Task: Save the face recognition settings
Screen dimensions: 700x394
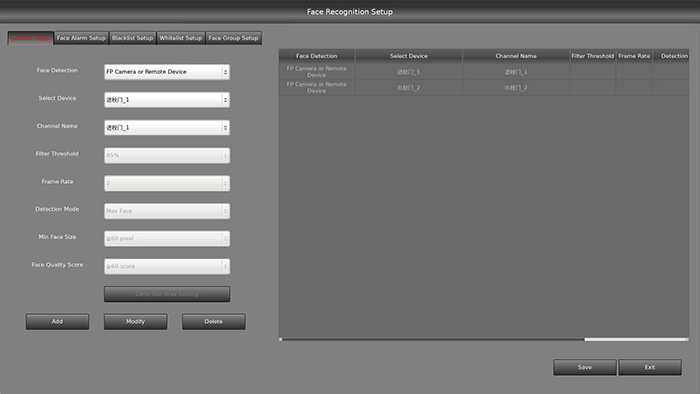Action: tap(585, 367)
